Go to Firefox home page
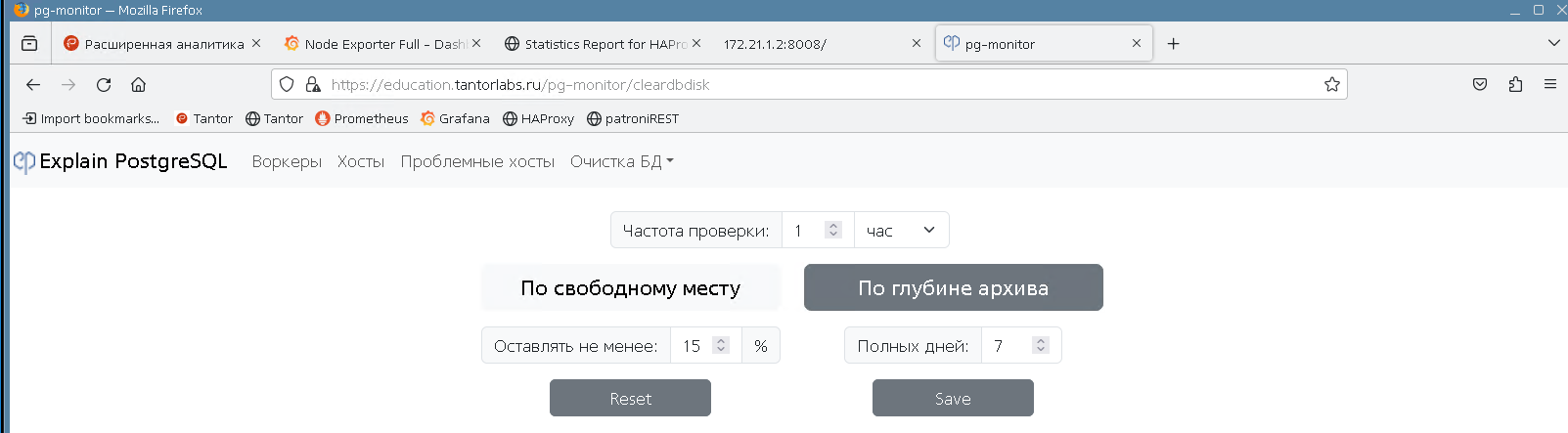The image size is (1568, 433). [x=139, y=85]
